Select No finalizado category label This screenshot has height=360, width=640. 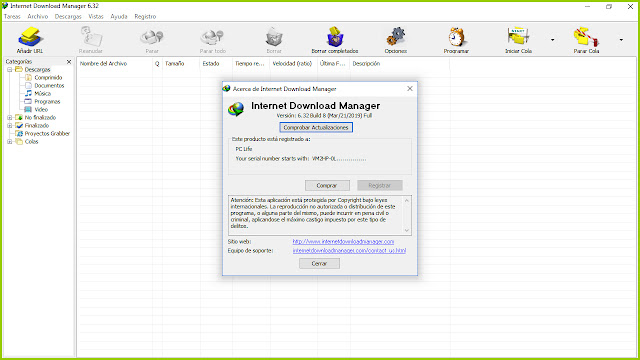40,118
